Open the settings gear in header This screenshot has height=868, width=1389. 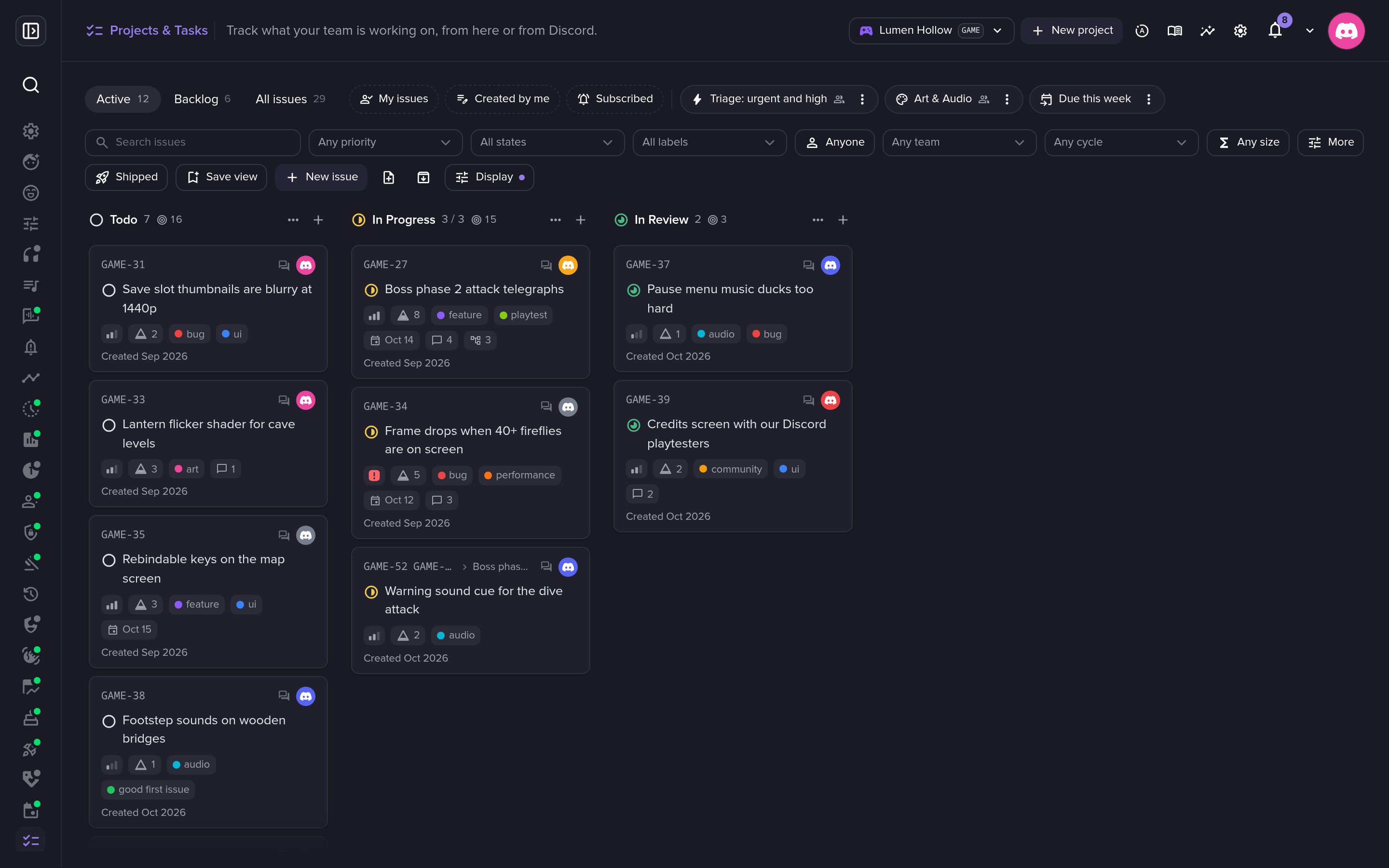click(x=1240, y=30)
